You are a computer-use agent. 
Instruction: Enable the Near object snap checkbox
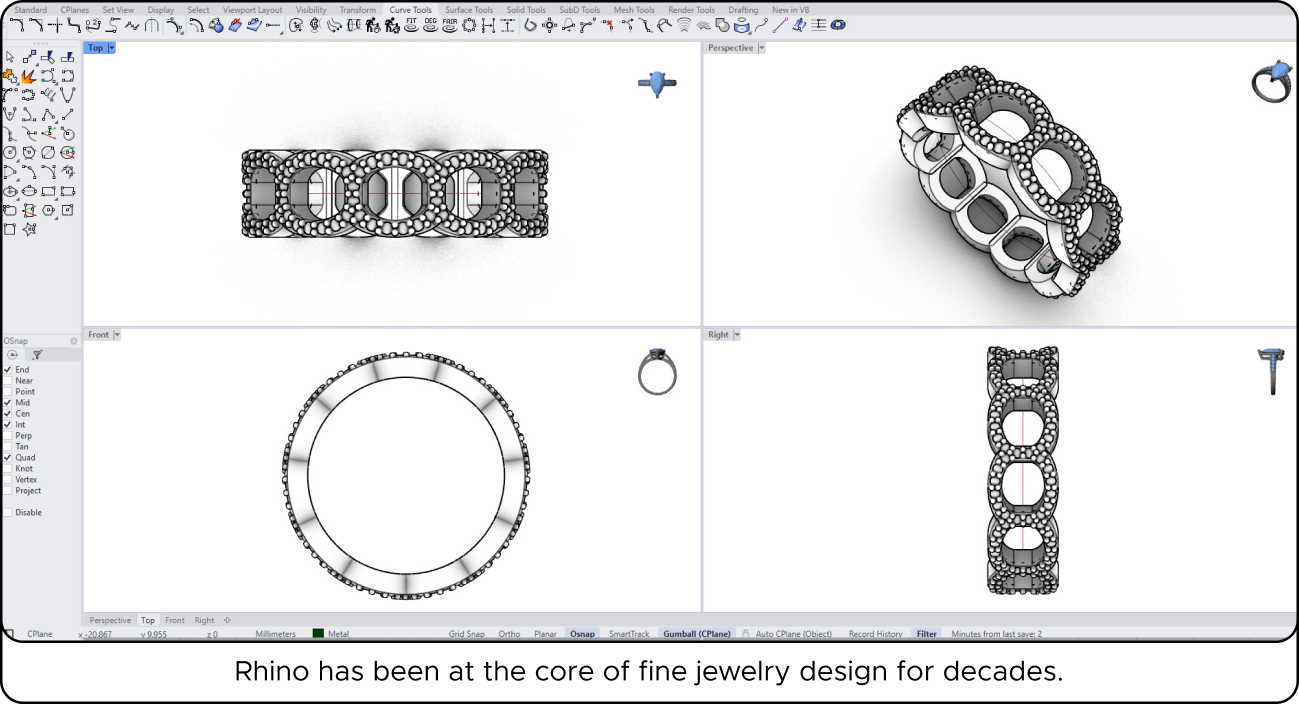pos(8,381)
